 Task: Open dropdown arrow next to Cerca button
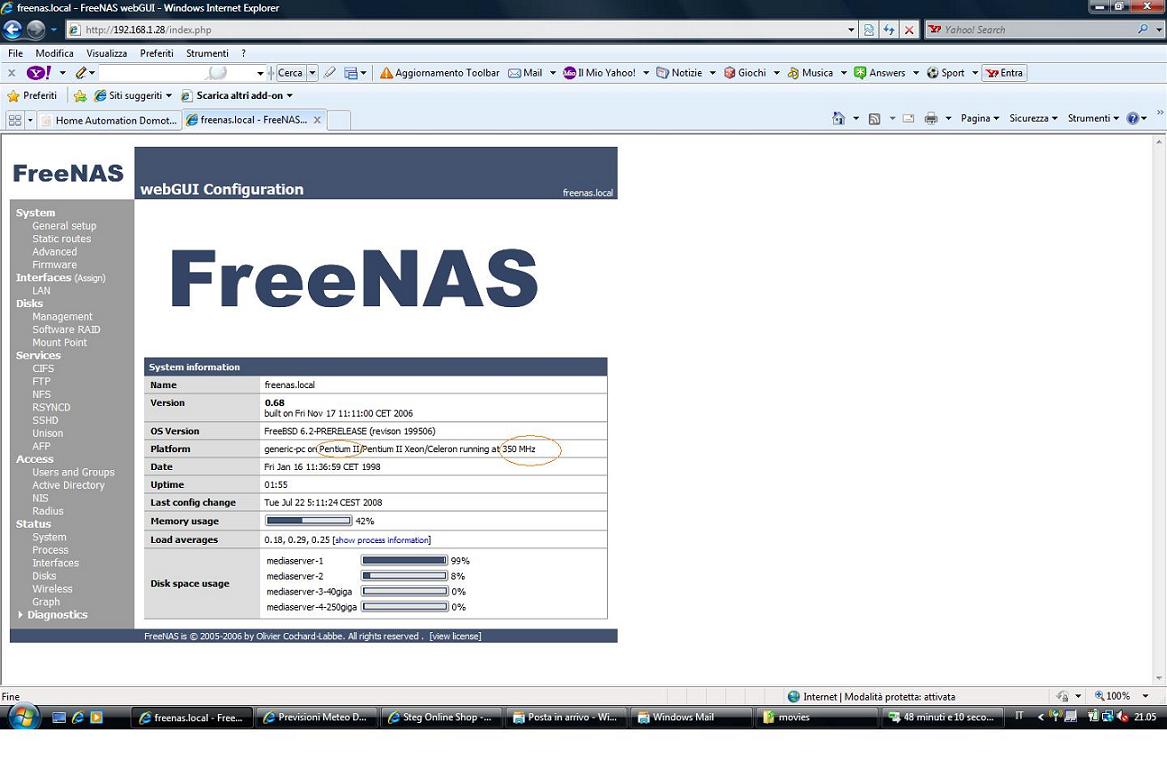pos(313,73)
